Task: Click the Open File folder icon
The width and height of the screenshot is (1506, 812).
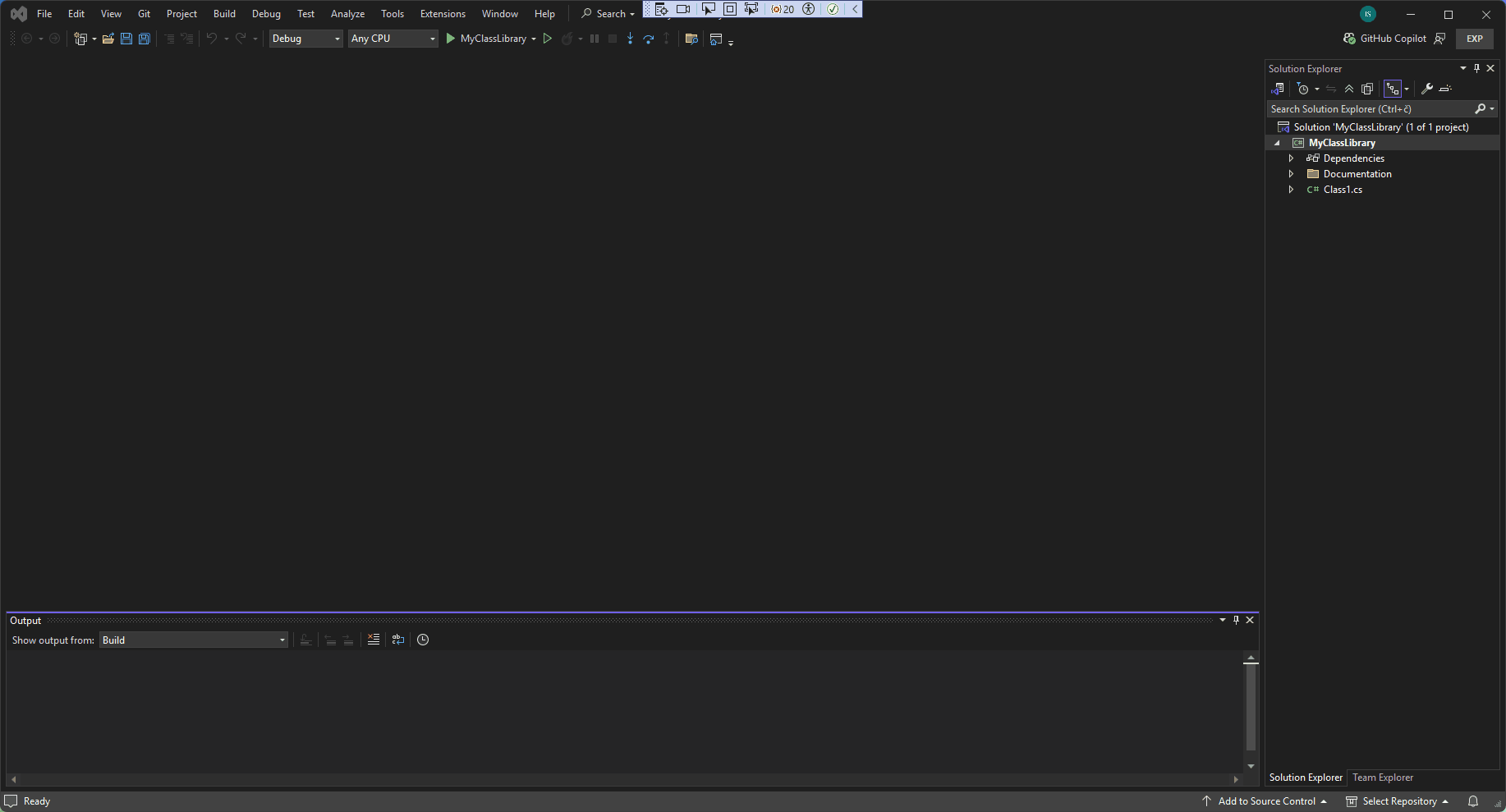Action: pos(108,39)
